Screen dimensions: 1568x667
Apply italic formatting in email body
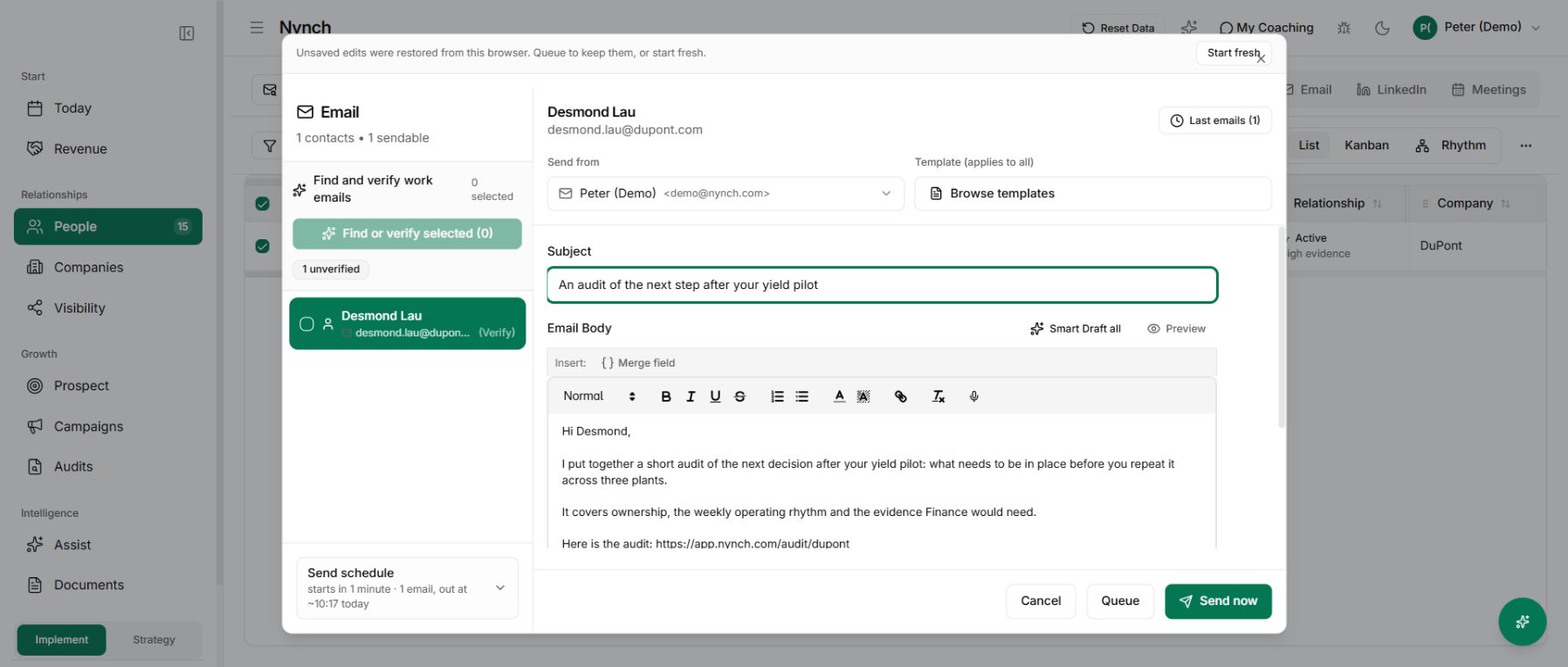[691, 396]
